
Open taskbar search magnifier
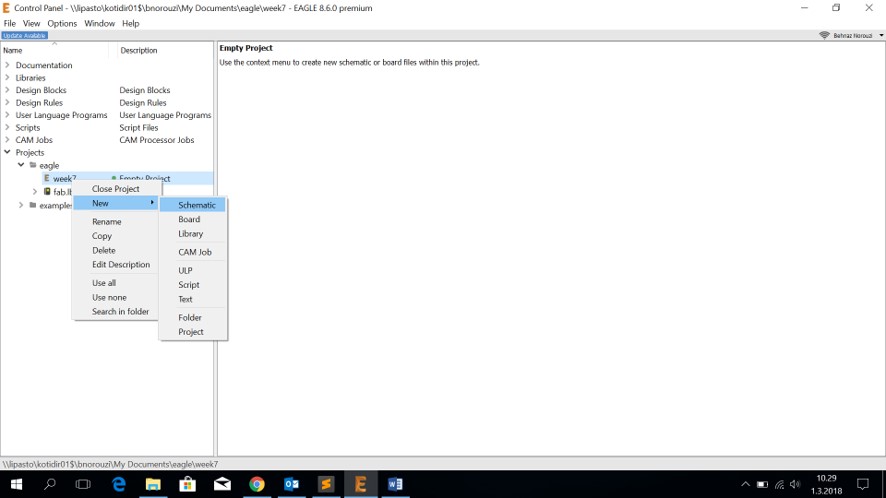point(50,484)
